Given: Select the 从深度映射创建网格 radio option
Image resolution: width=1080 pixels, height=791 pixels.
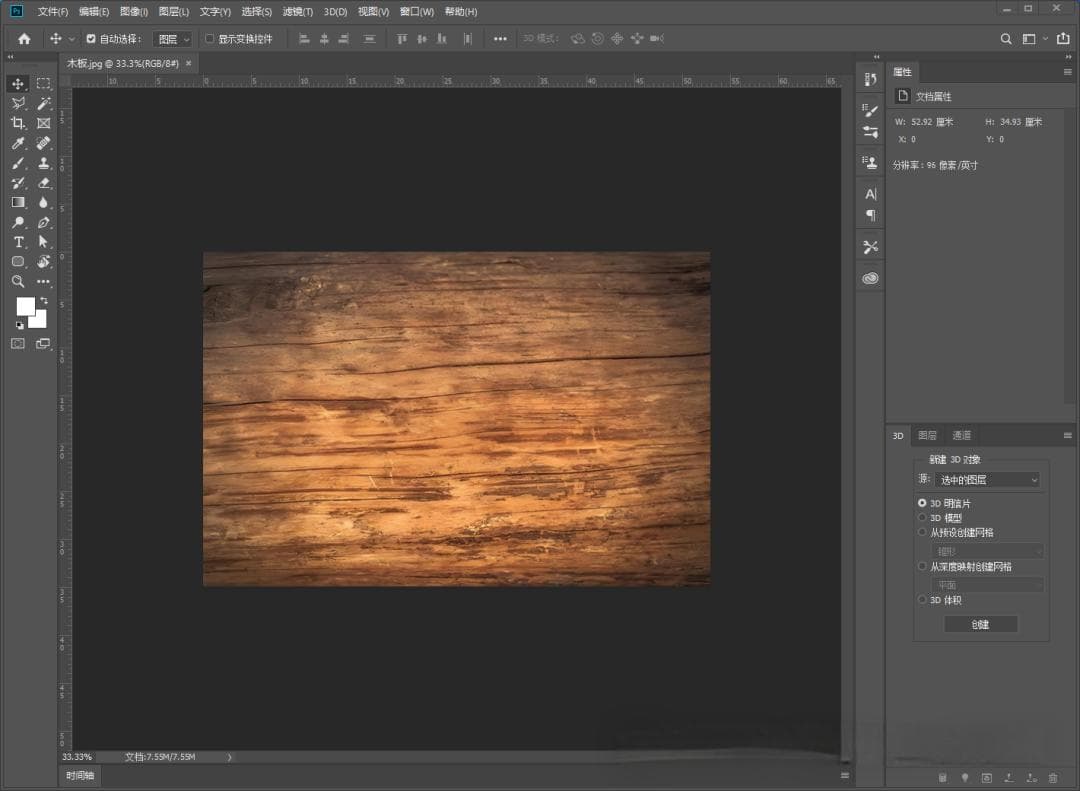Looking at the screenshot, I should click(x=922, y=566).
